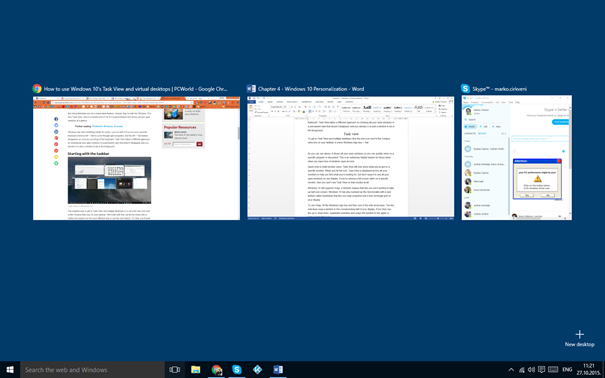Click the volume speaker tray icon
This screenshot has width=605, height=378.
pyautogui.click(x=531, y=370)
